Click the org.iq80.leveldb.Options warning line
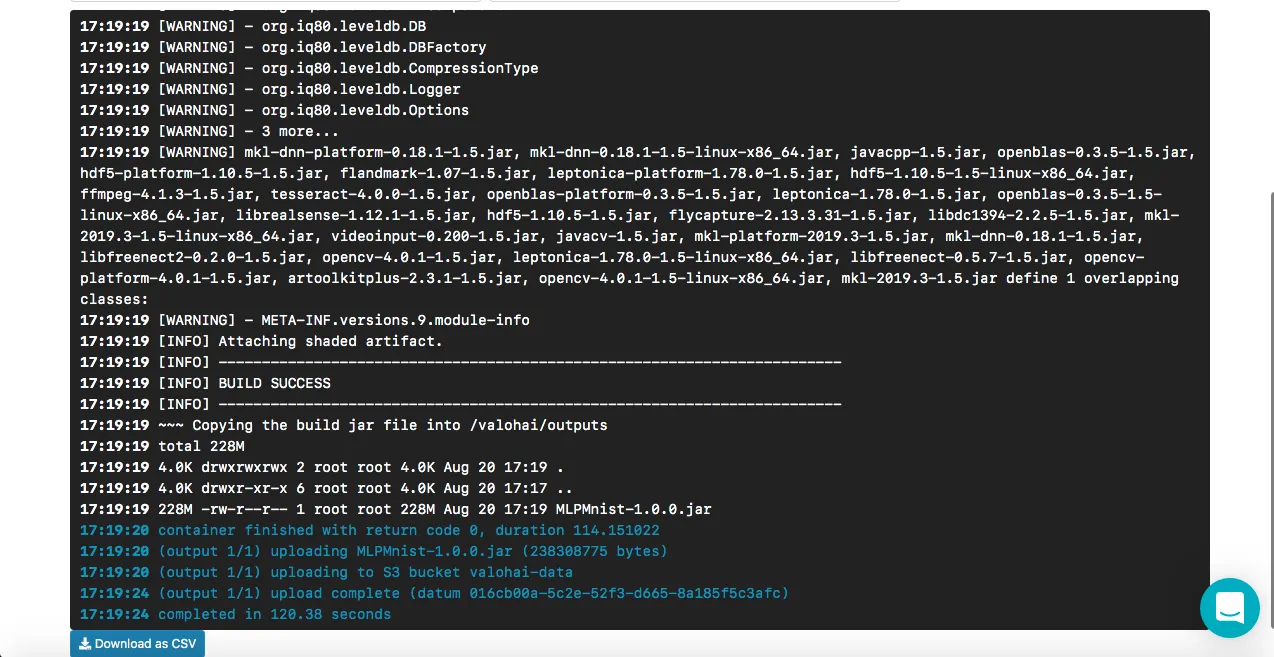 [274, 110]
